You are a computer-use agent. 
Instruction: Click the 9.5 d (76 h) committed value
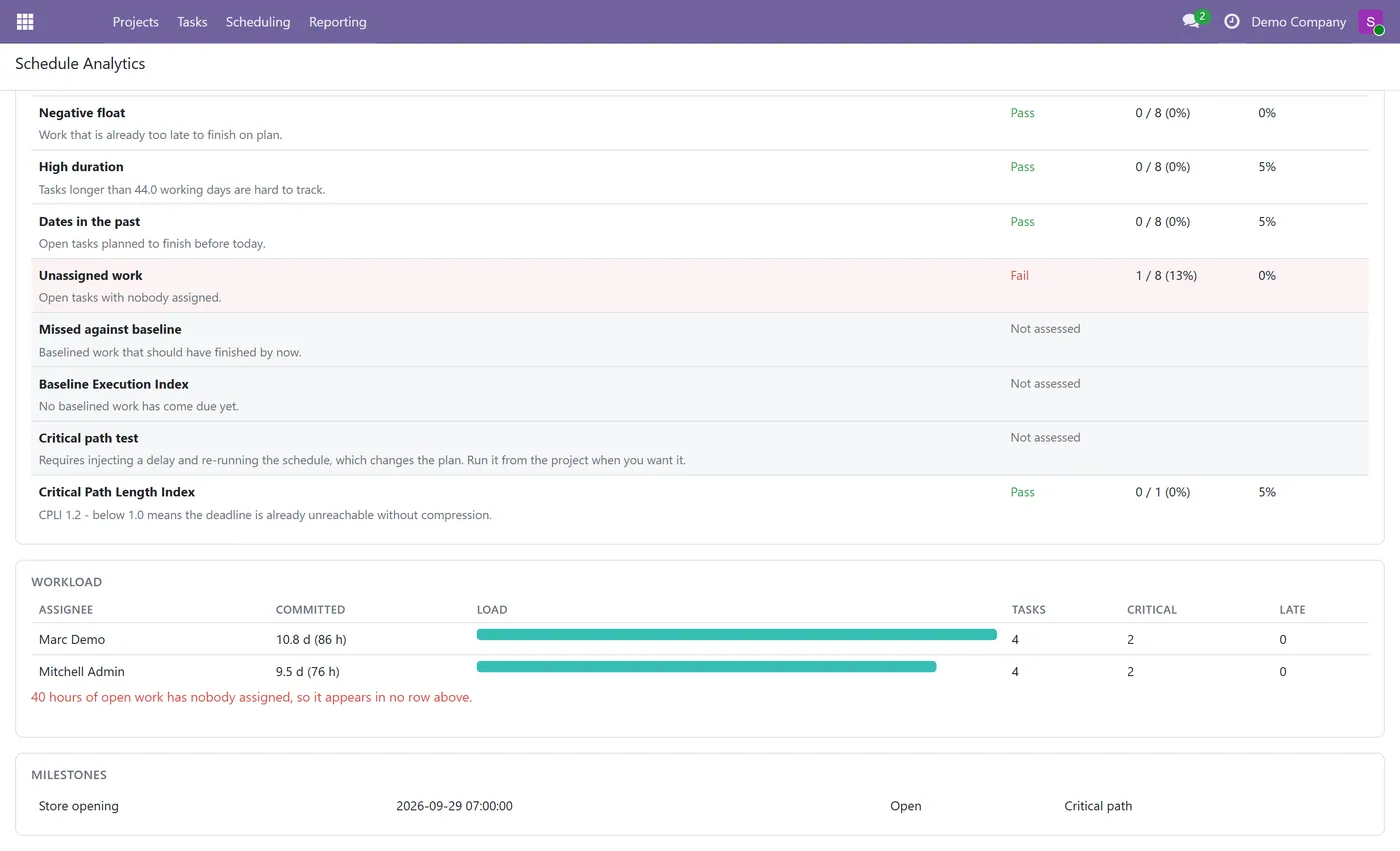[x=307, y=672]
